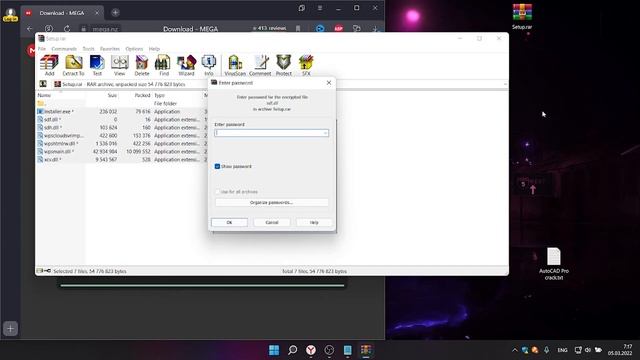Select the file row with size 103 624
The image size is (640, 360).
point(122,127)
